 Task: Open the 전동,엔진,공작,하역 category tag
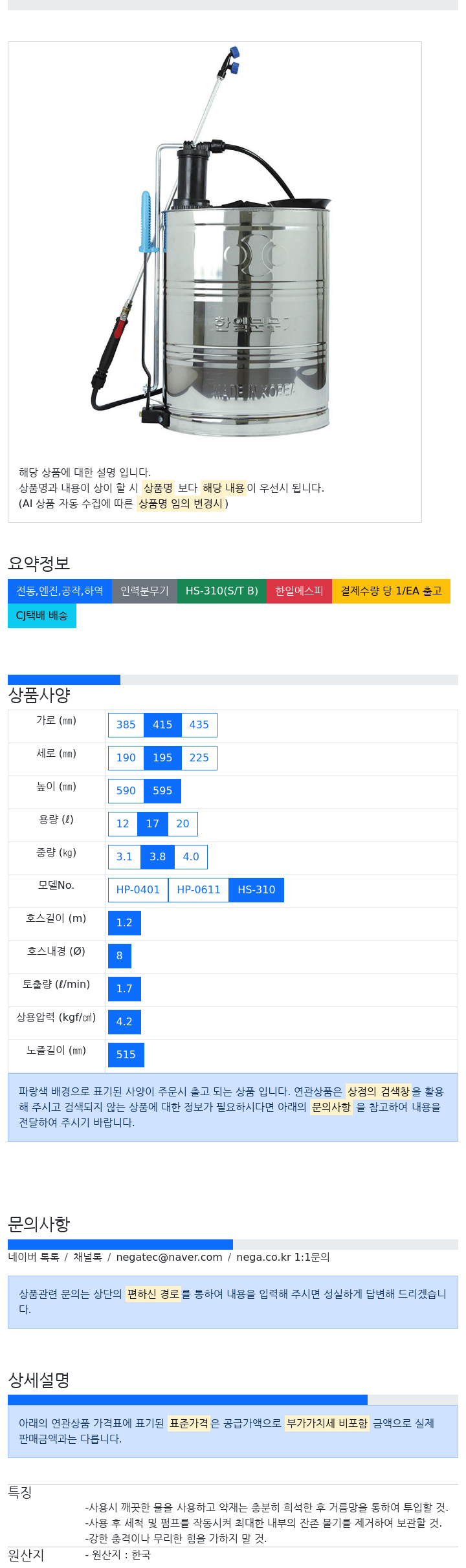[x=60, y=591]
